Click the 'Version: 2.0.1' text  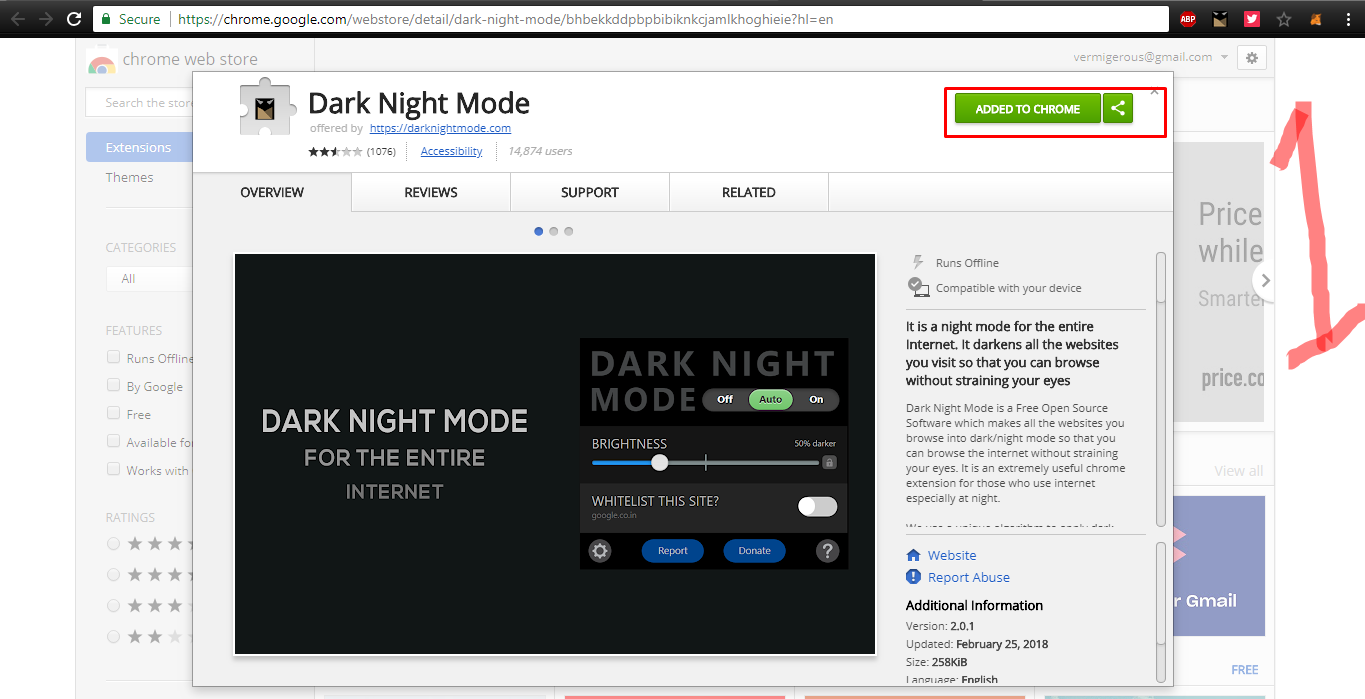pyautogui.click(x=939, y=626)
